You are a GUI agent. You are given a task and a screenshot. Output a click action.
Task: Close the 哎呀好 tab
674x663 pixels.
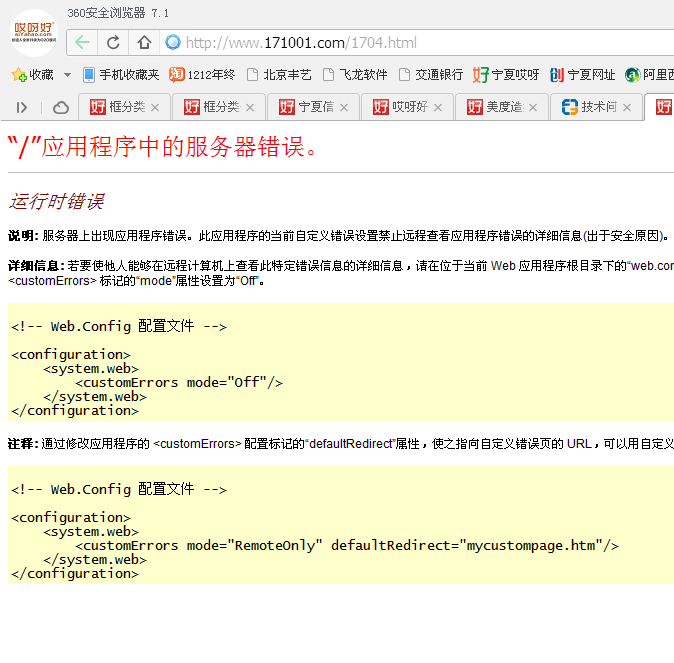(439, 107)
